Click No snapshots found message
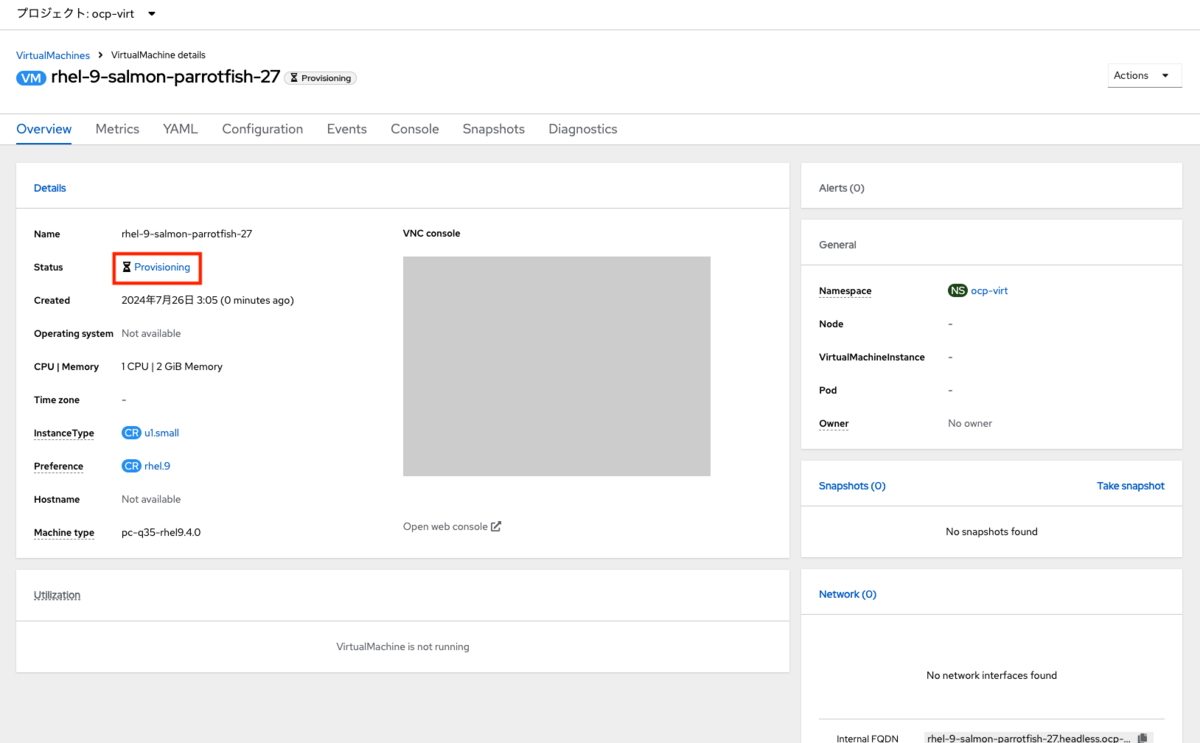1200x743 pixels. [x=991, y=532]
